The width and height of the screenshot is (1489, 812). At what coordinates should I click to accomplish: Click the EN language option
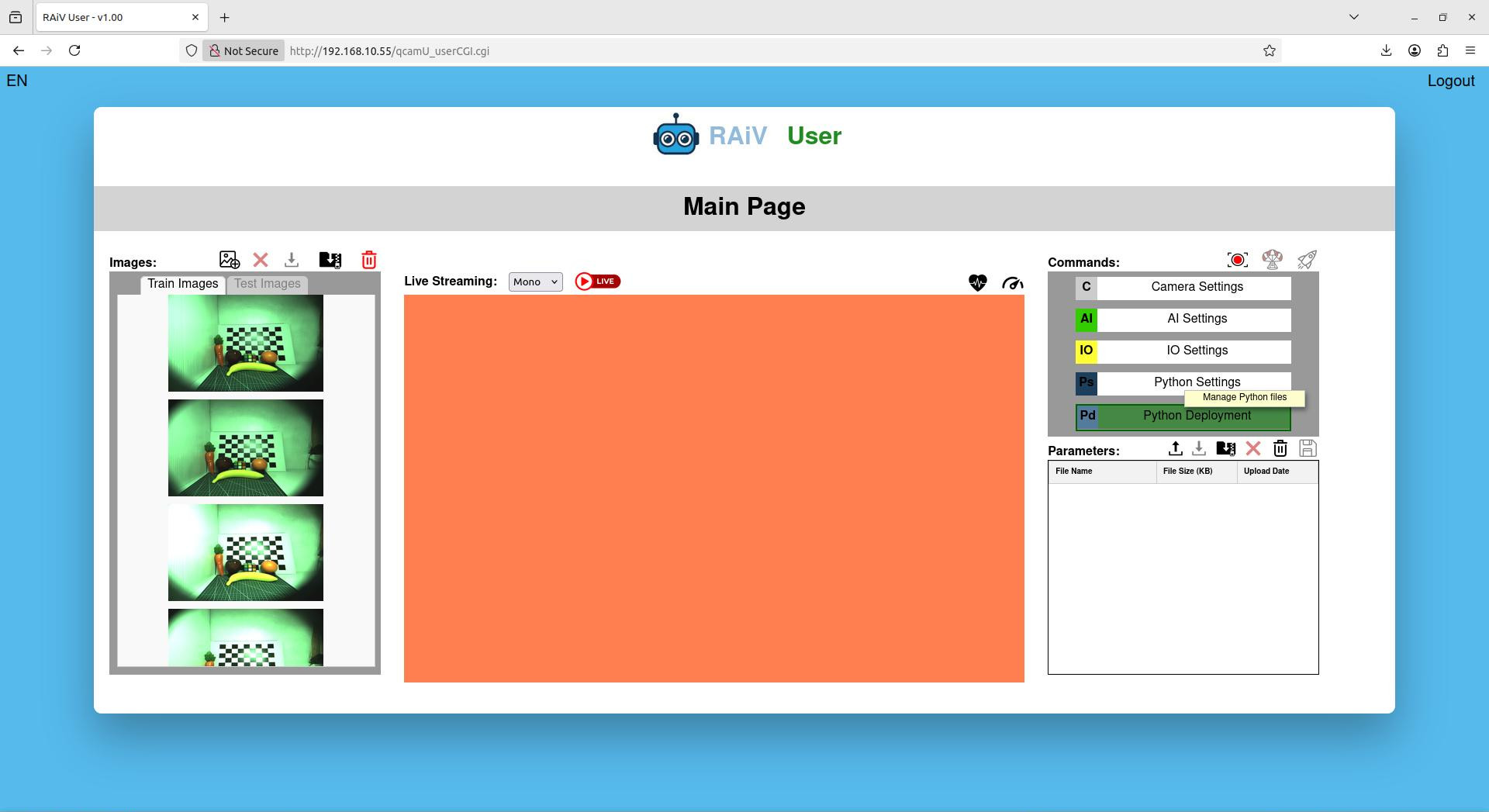point(16,81)
